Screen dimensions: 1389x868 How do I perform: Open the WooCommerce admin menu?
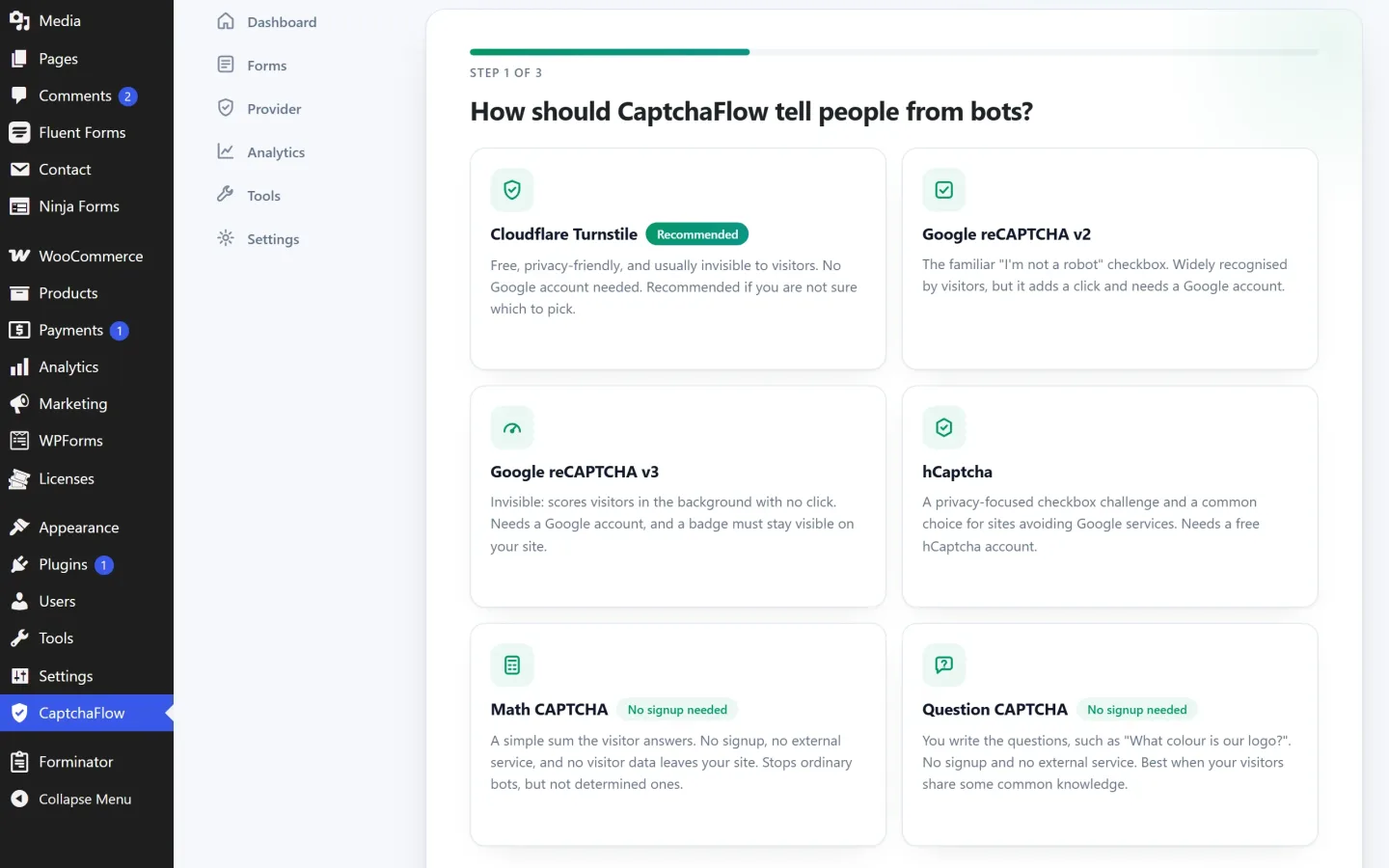pos(87,256)
